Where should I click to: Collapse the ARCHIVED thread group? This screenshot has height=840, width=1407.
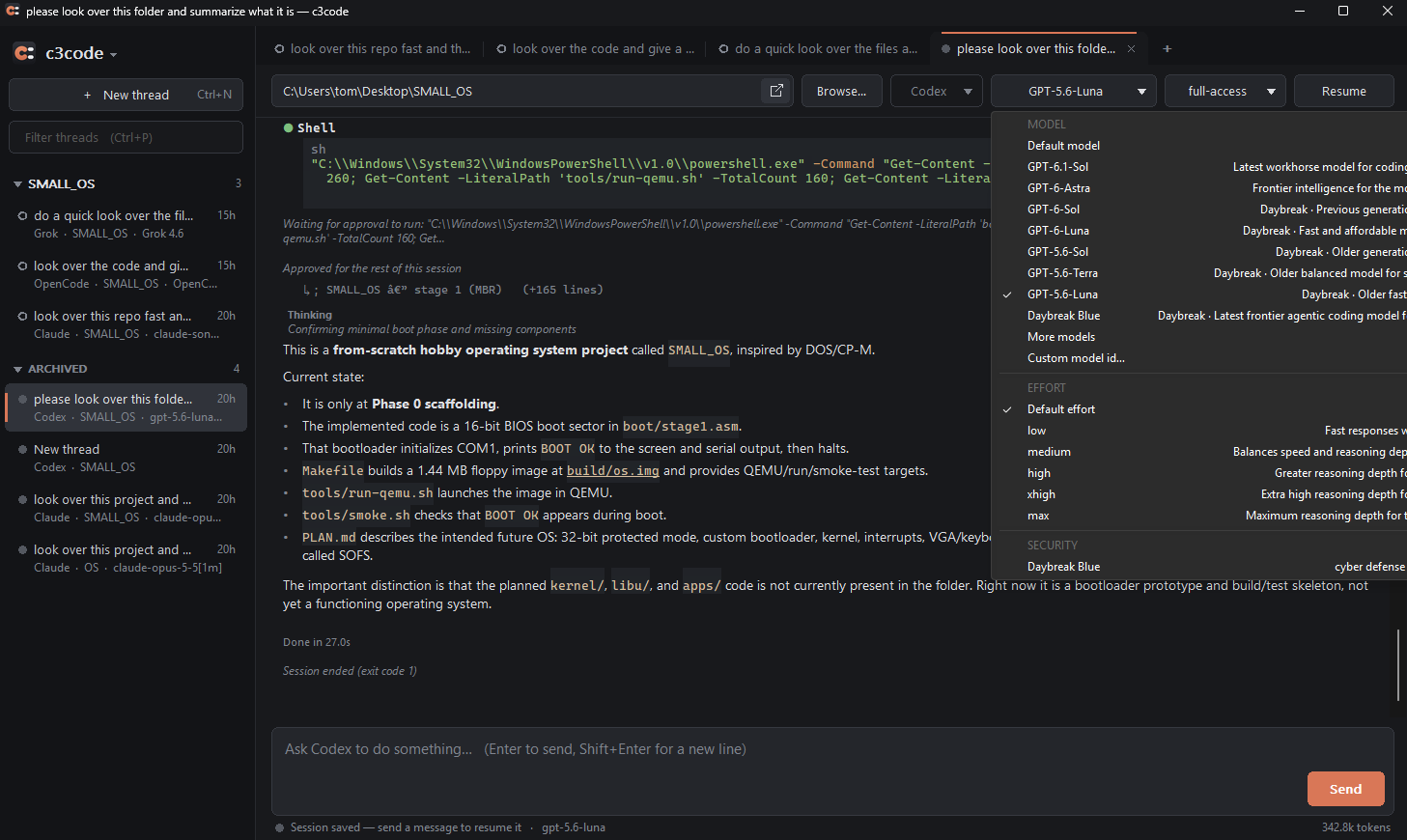(x=17, y=369)
